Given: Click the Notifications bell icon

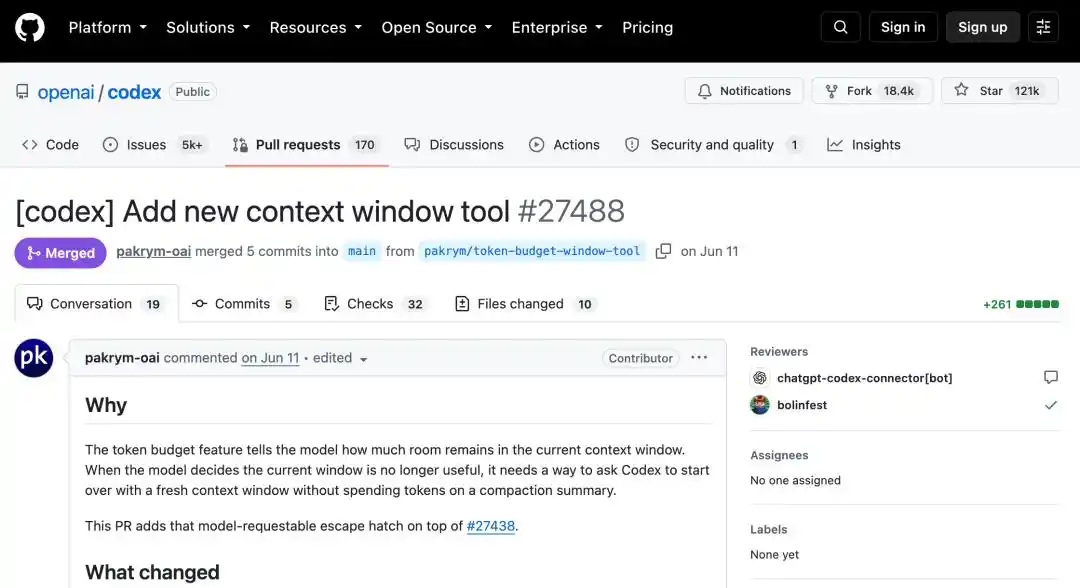Looking at the screenshot, I should click(704, 91).
